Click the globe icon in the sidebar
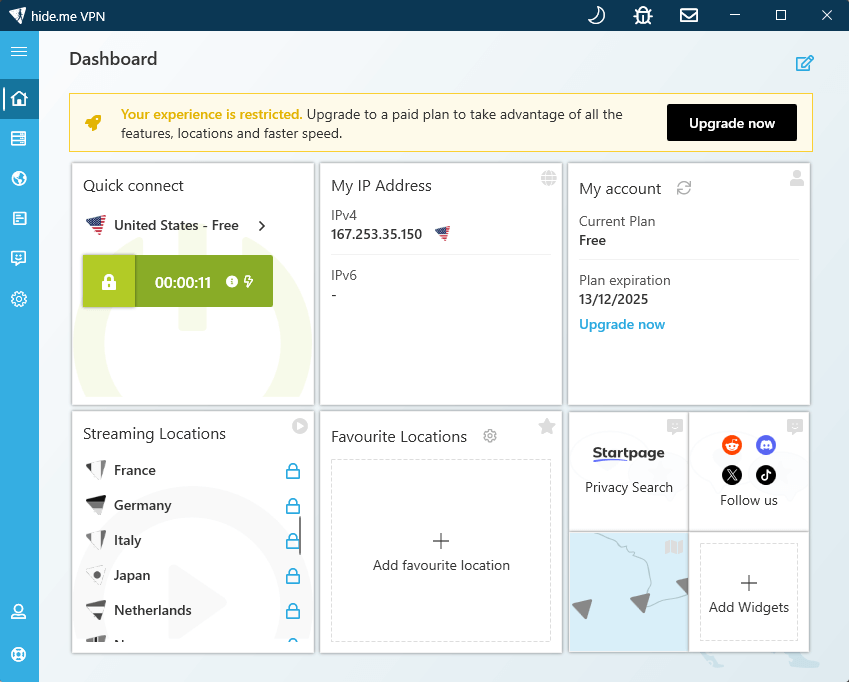The height and width of the screenshot is (682, 849). 19,179
